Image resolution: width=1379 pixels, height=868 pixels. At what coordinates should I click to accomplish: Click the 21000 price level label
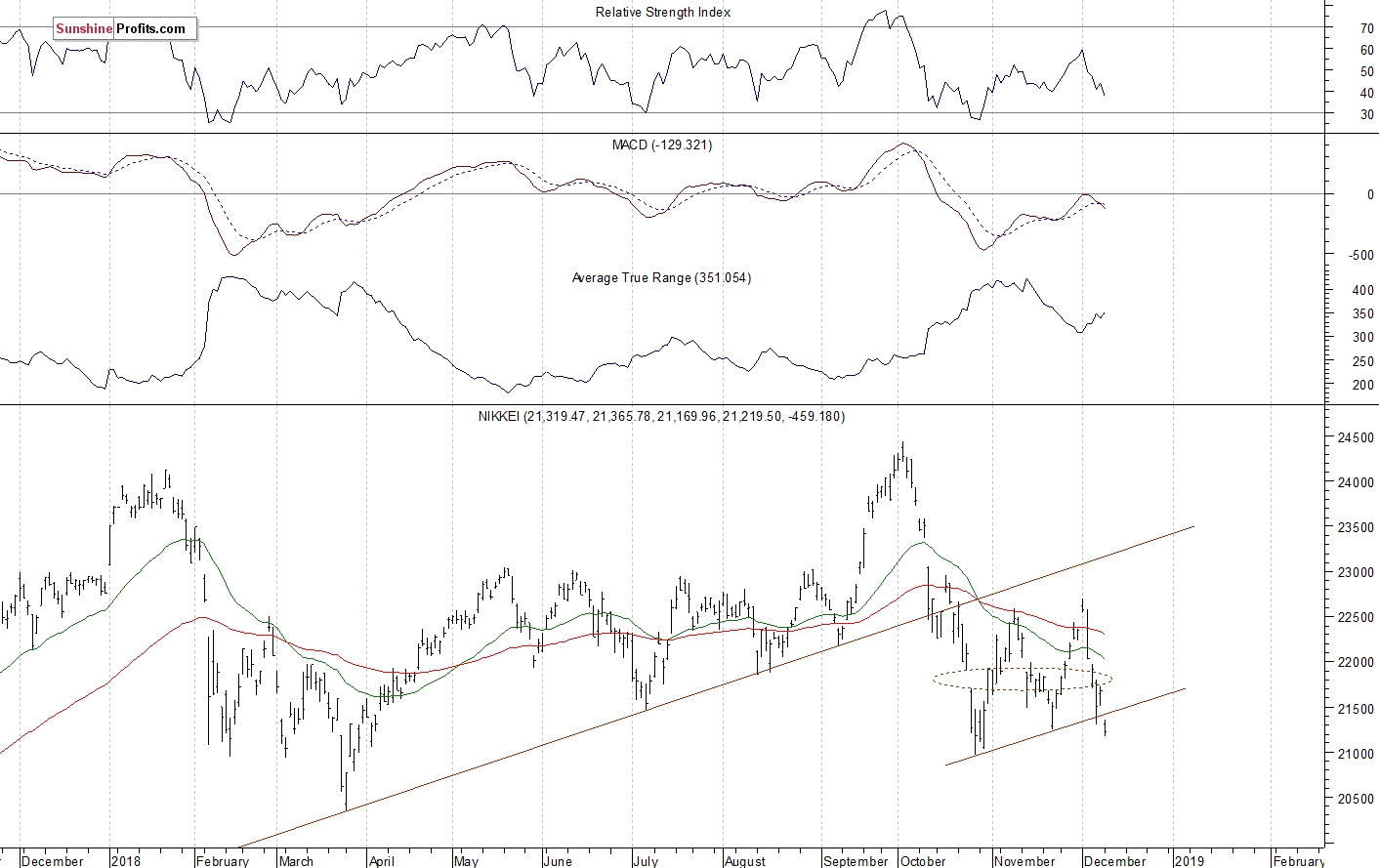pyautogui.click(x=1356, y=755)
